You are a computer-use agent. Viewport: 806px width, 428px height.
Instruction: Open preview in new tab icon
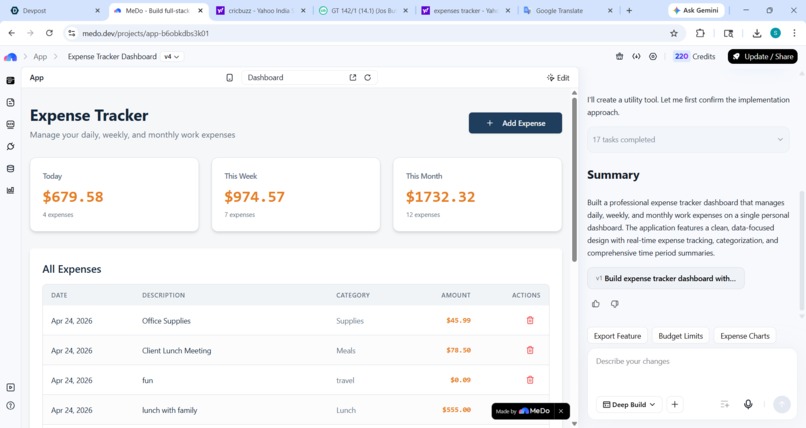point(353,78)
